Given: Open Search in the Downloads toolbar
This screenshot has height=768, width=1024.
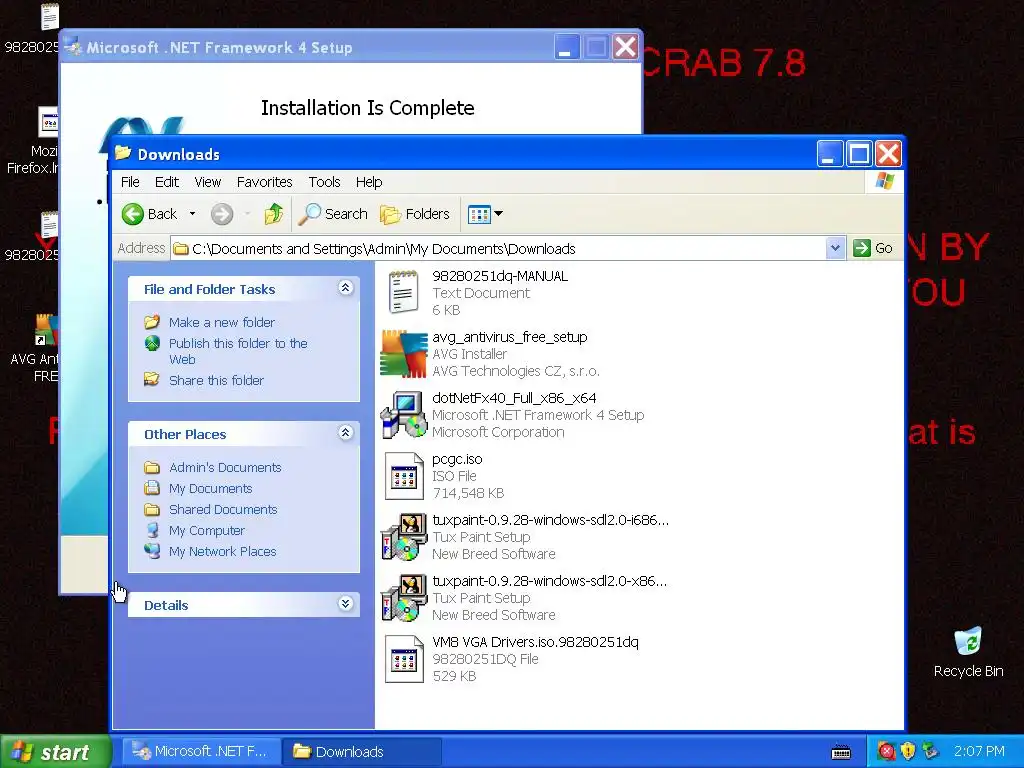Looking at the screenshot, I should 333,214.
